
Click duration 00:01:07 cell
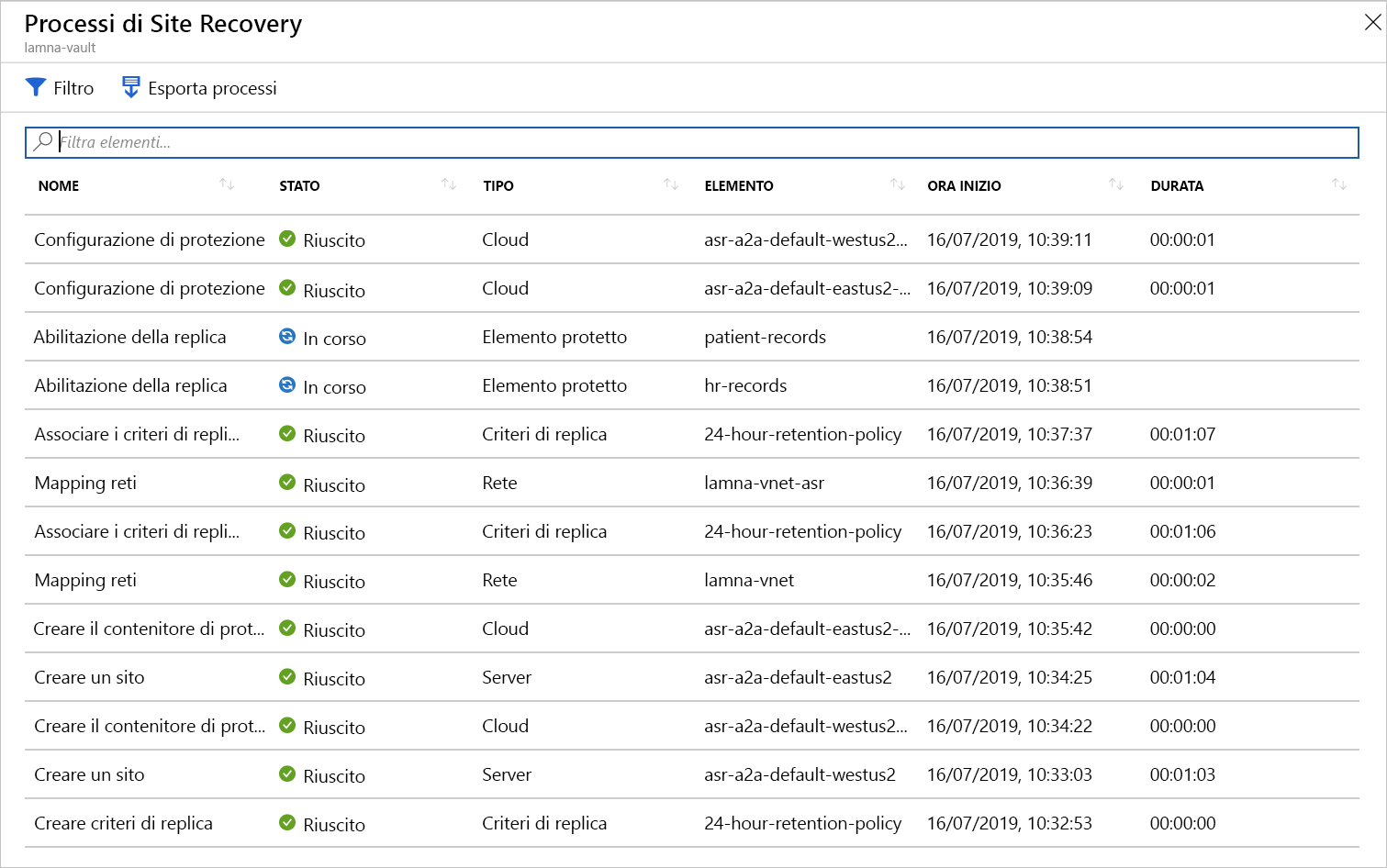pyautogui.click(x=1182, y=434)
